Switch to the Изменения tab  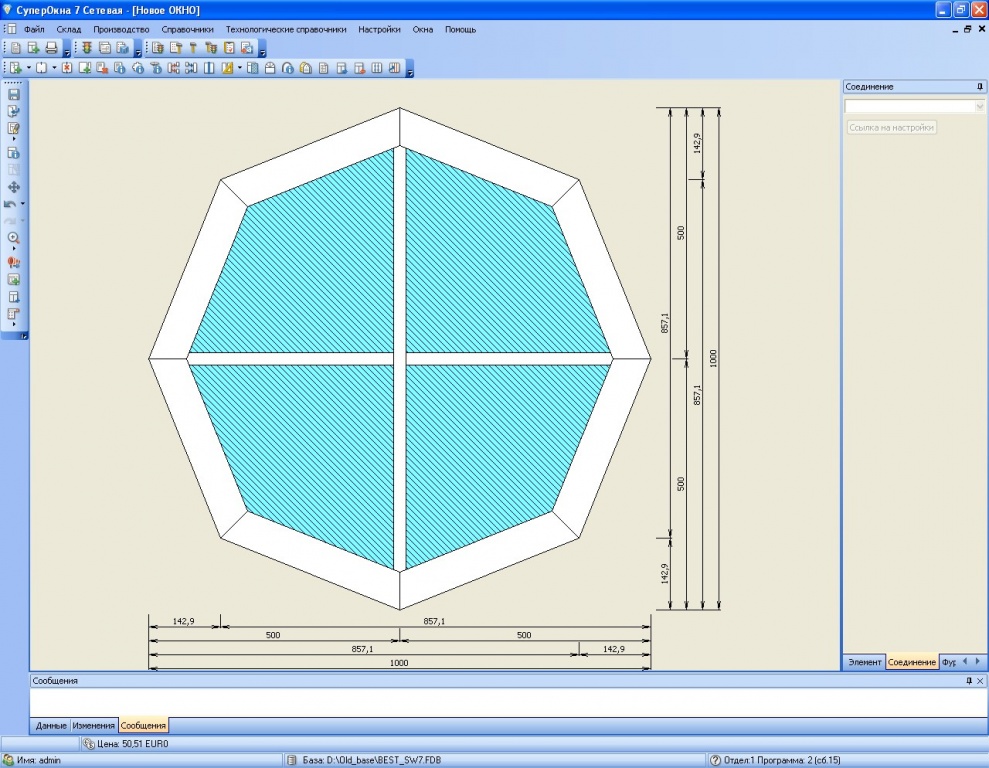click(x=93, y=725)
